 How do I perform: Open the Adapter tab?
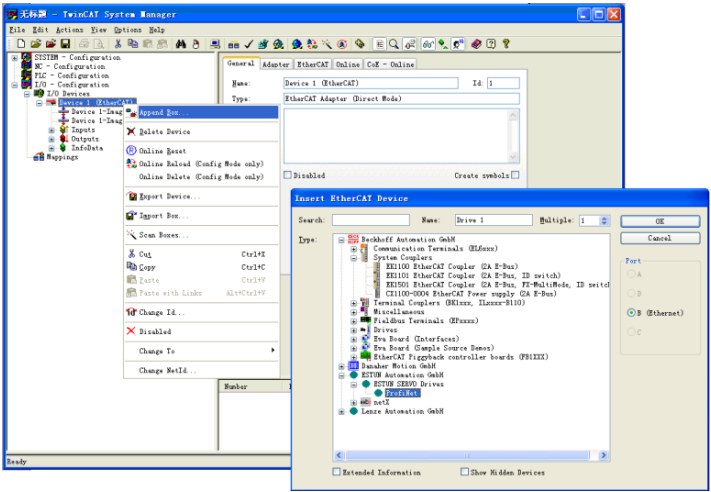276,64
